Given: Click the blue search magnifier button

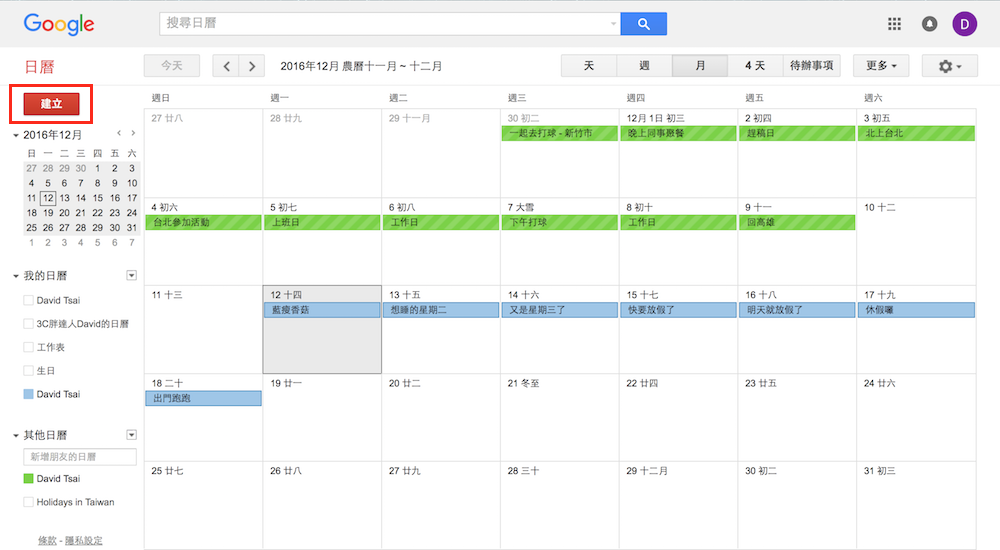Looking at the screenshot, I should point(643,24).
